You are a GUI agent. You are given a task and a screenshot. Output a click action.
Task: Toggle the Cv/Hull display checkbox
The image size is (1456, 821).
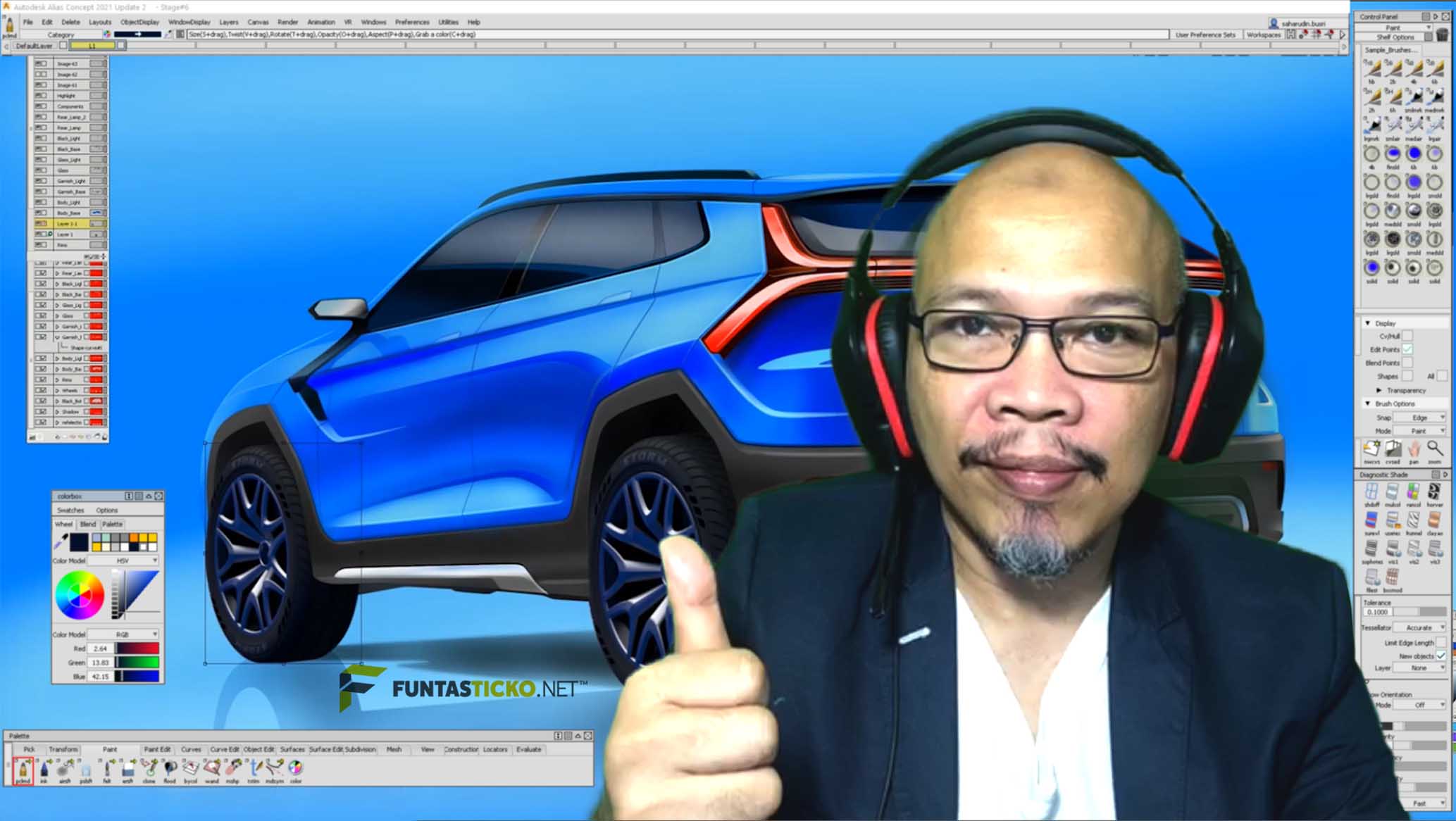point(1407,337)
